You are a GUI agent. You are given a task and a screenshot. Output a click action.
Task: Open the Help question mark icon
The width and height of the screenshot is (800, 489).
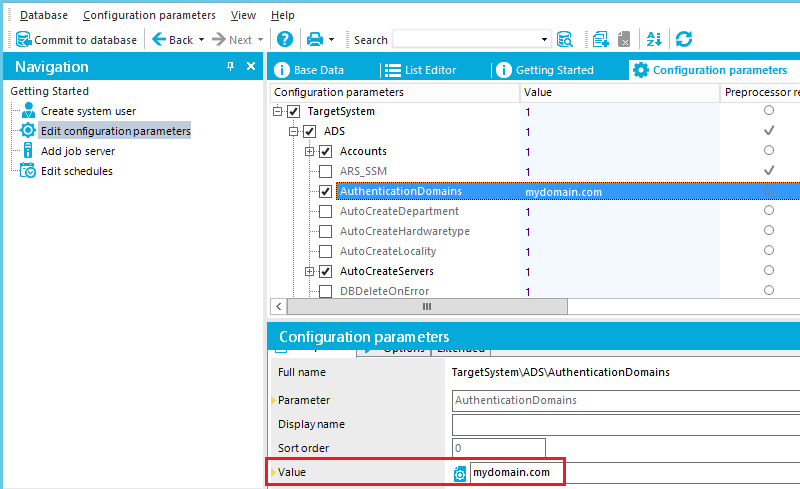coord(285,40)
